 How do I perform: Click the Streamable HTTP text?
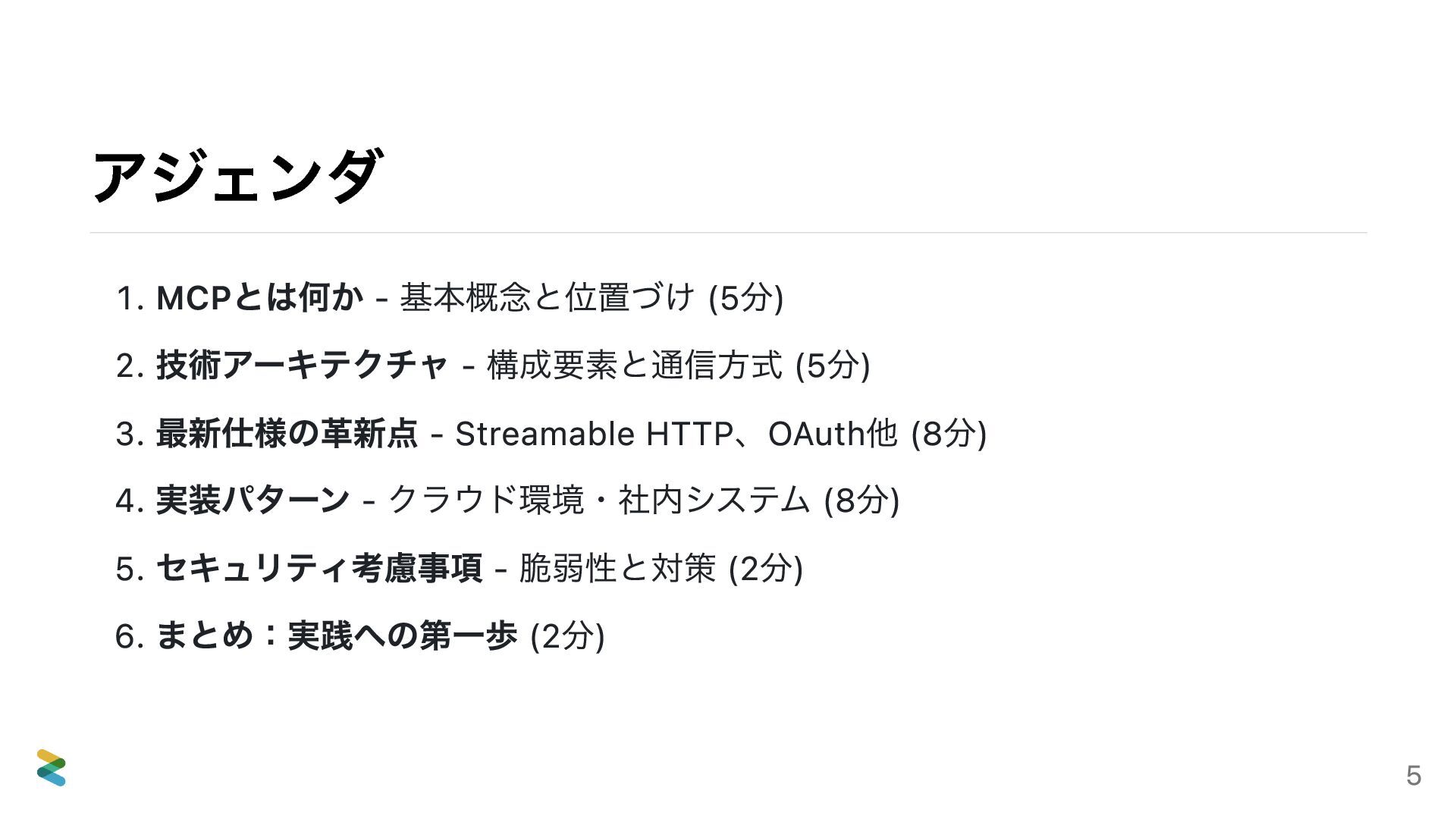[593, 434]
